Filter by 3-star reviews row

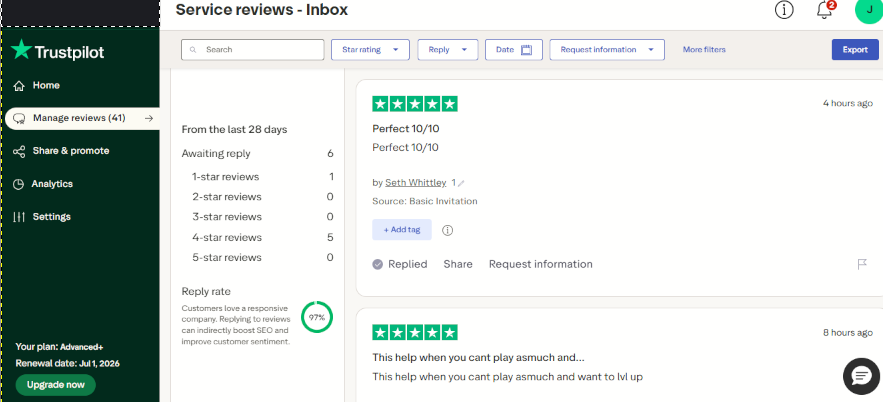(x=262, y=217)
